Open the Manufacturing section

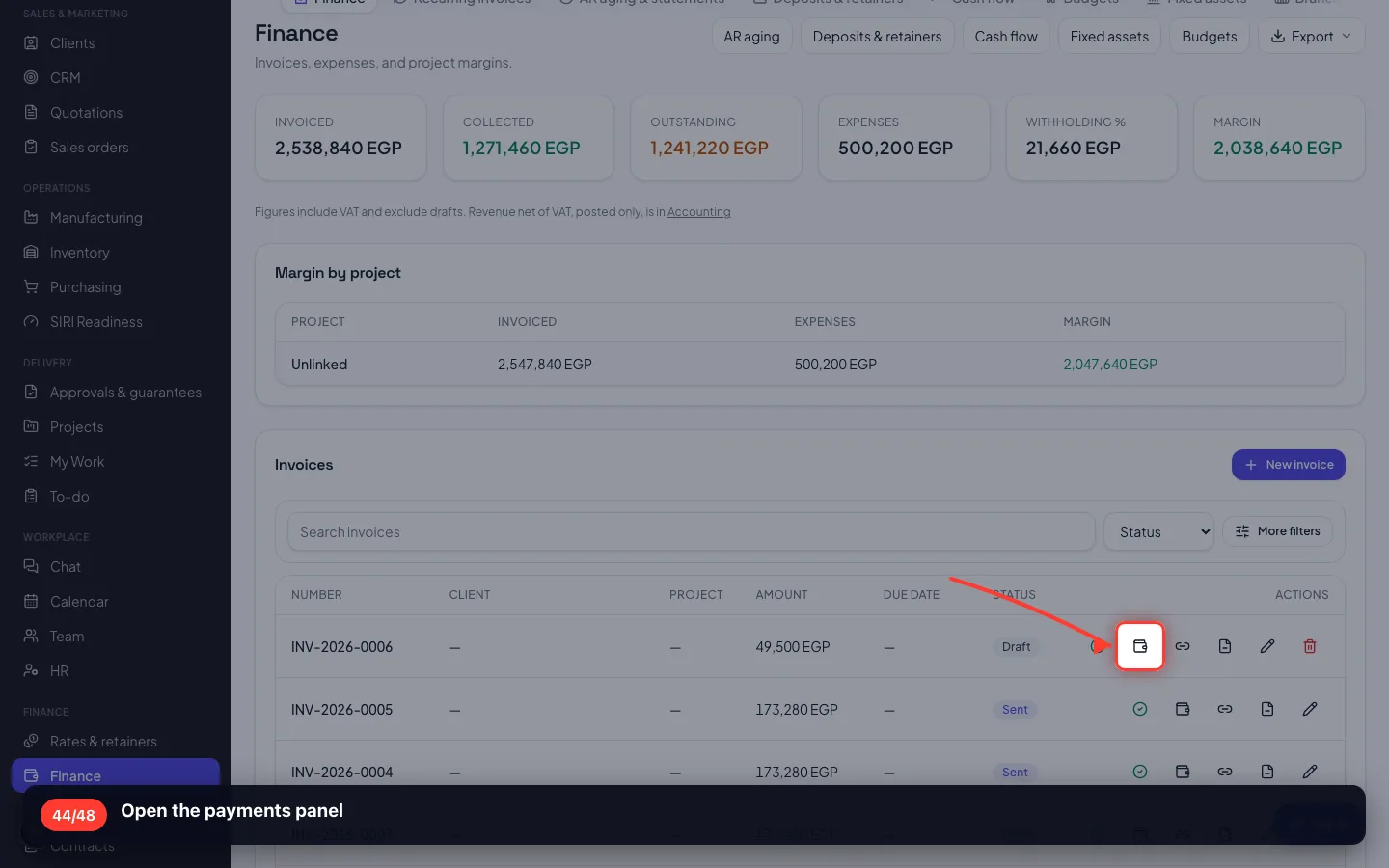click(x=116, y=218)
